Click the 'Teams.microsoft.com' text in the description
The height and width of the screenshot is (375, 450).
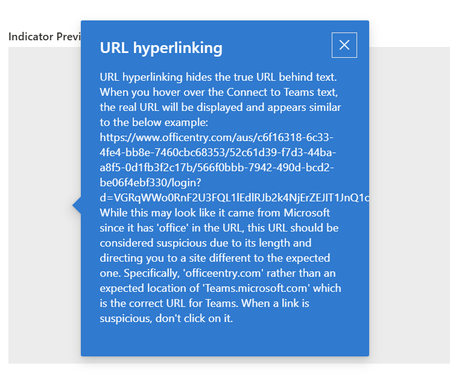point(256,288)
